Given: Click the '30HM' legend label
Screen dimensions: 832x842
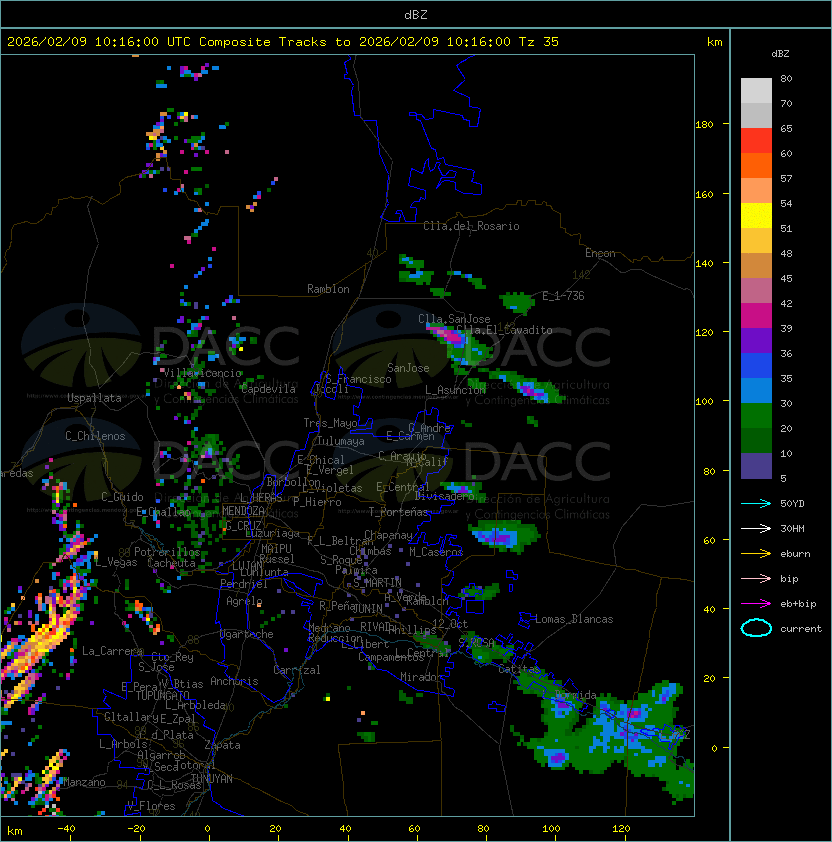Looking at the screenshot, I should [x=792, y=528].
